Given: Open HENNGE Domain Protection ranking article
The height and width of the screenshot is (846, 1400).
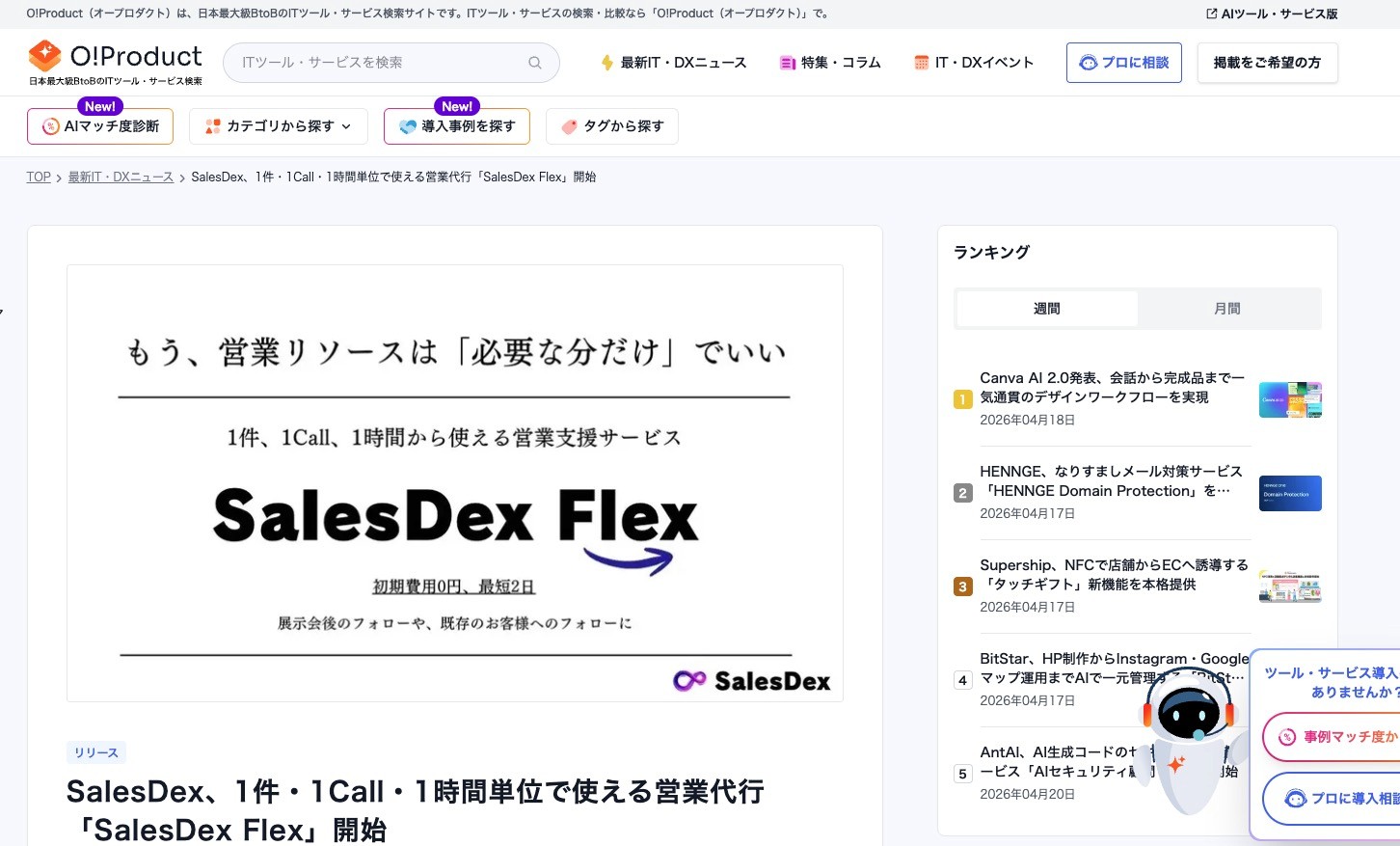Looking at the screenshot, I should [x=1112, y=481].
